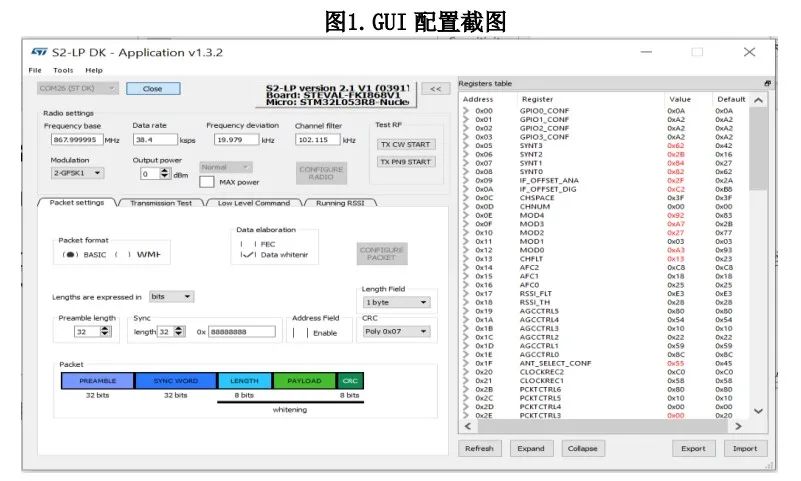Click the Preamble length stepper
This screenshot has width=801, height=481.
[105, 331]
